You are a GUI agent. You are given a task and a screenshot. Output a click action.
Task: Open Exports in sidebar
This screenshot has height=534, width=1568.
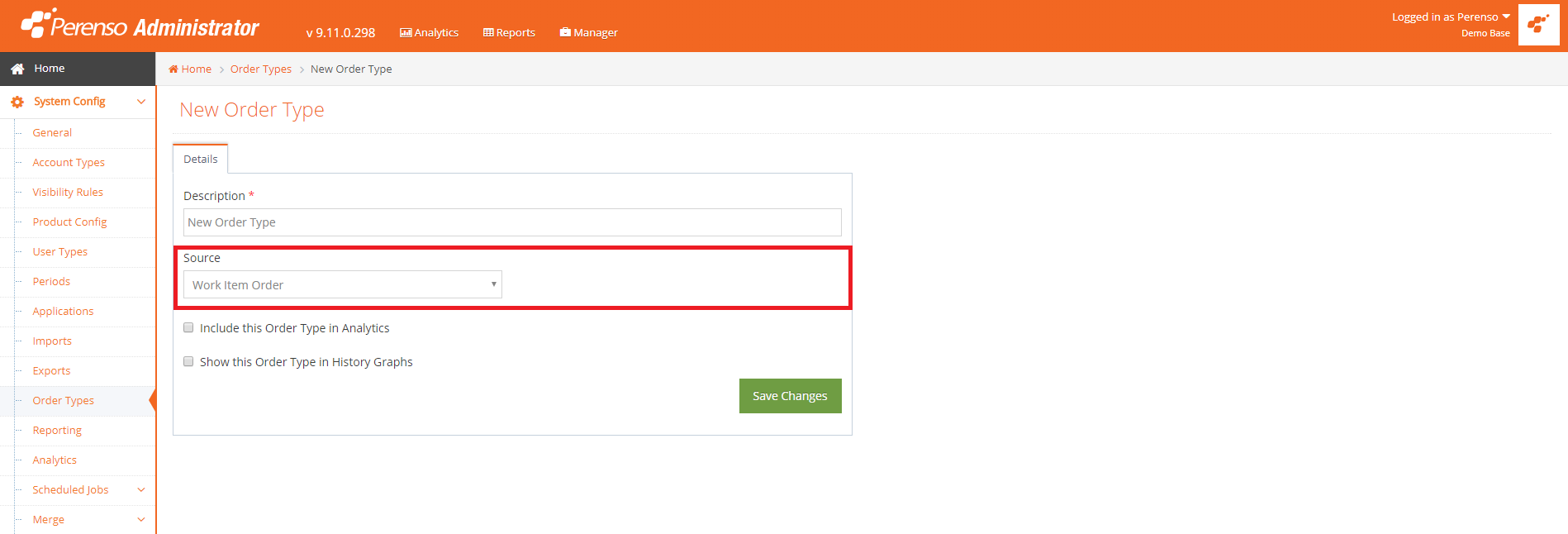[51, 370]
